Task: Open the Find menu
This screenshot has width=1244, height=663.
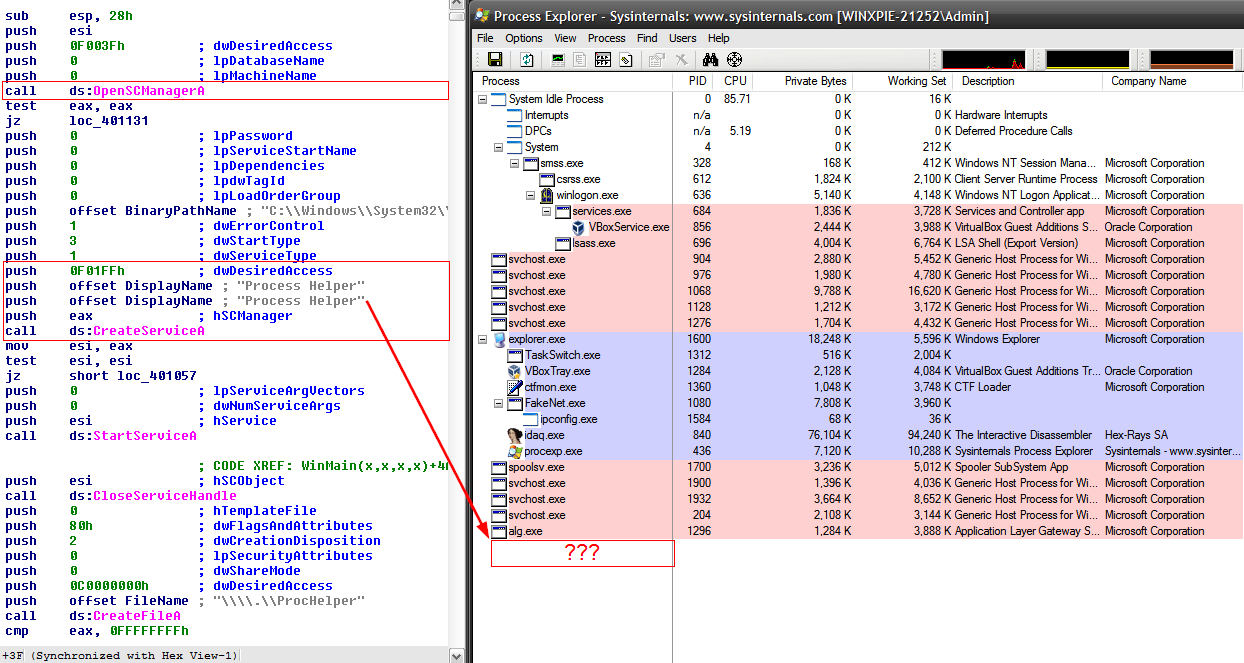Action: tap(647, 38)
